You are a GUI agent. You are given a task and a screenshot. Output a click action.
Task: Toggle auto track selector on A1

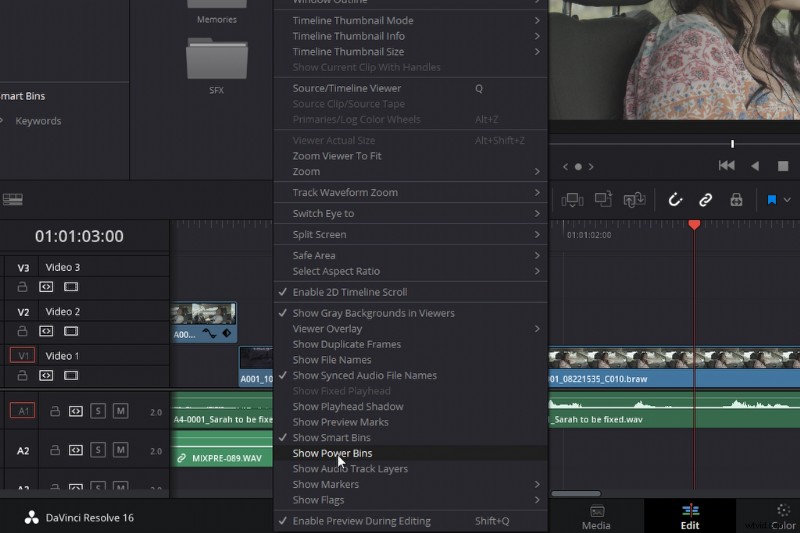pos(76,411)
